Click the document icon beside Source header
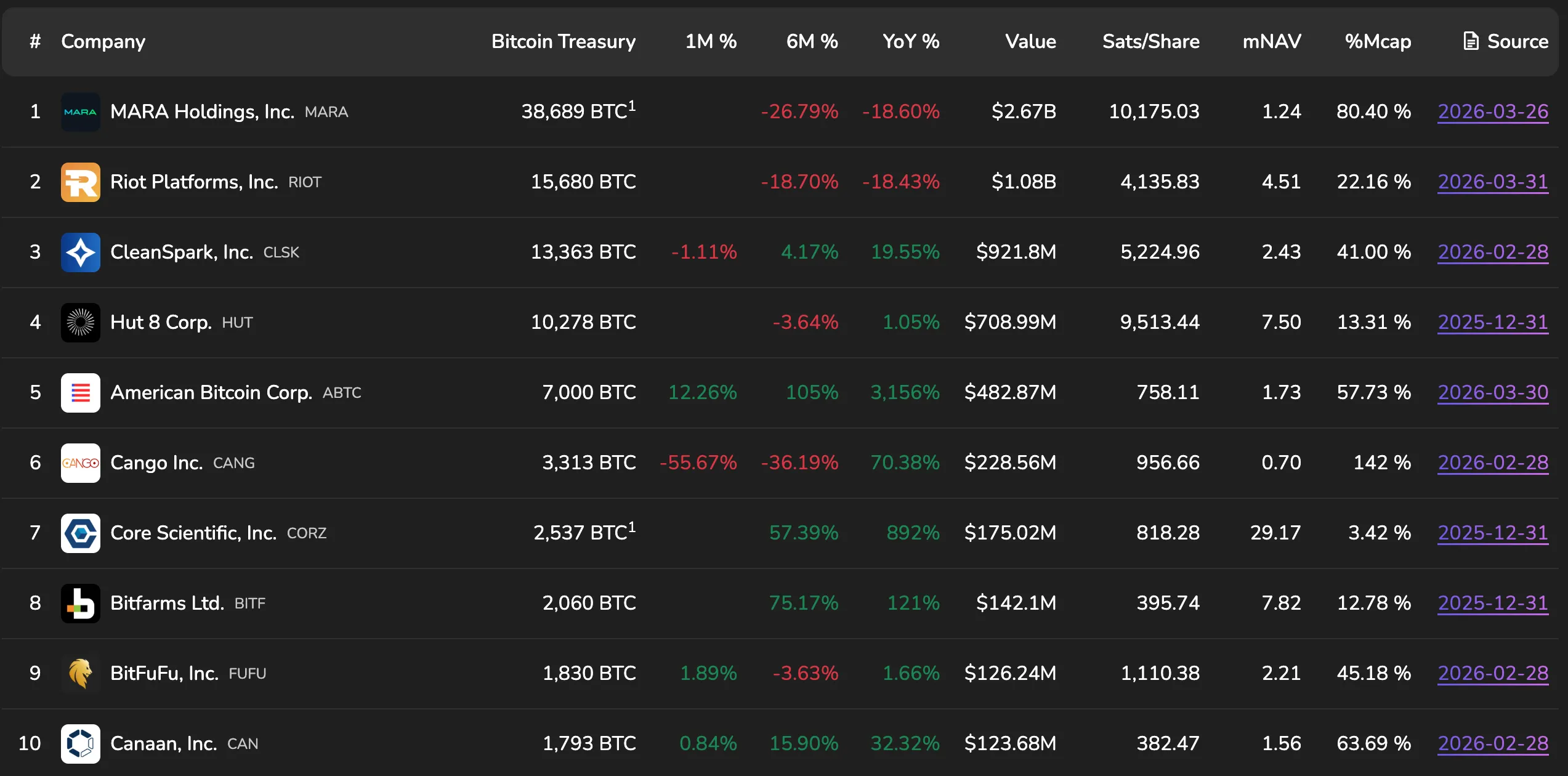This screenshot has height=776, width=1568. tap(1471, 41)
